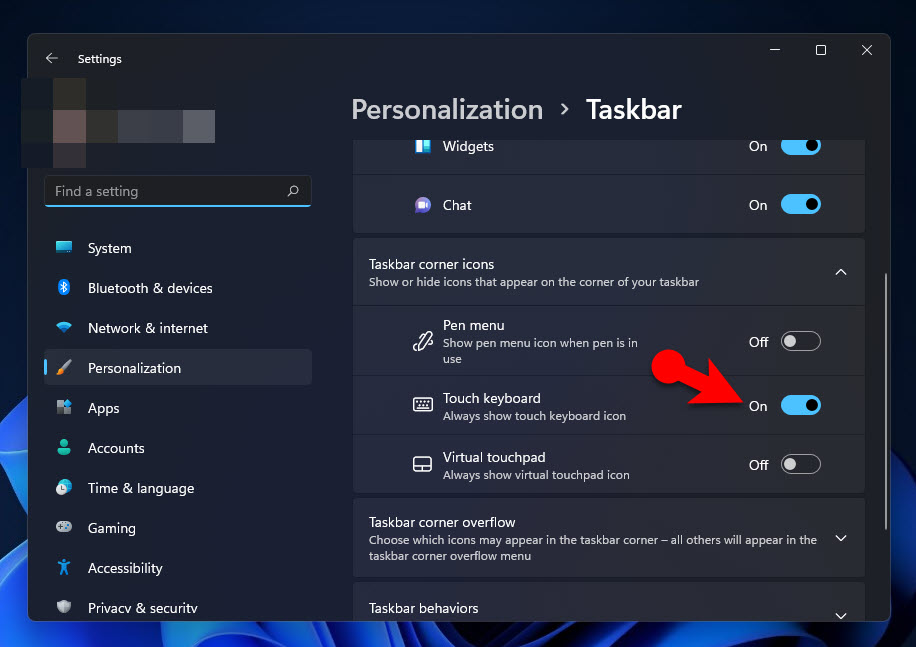Click the System monitor icon
This screenshot has width=916, height=647.
tap(64, 248)
